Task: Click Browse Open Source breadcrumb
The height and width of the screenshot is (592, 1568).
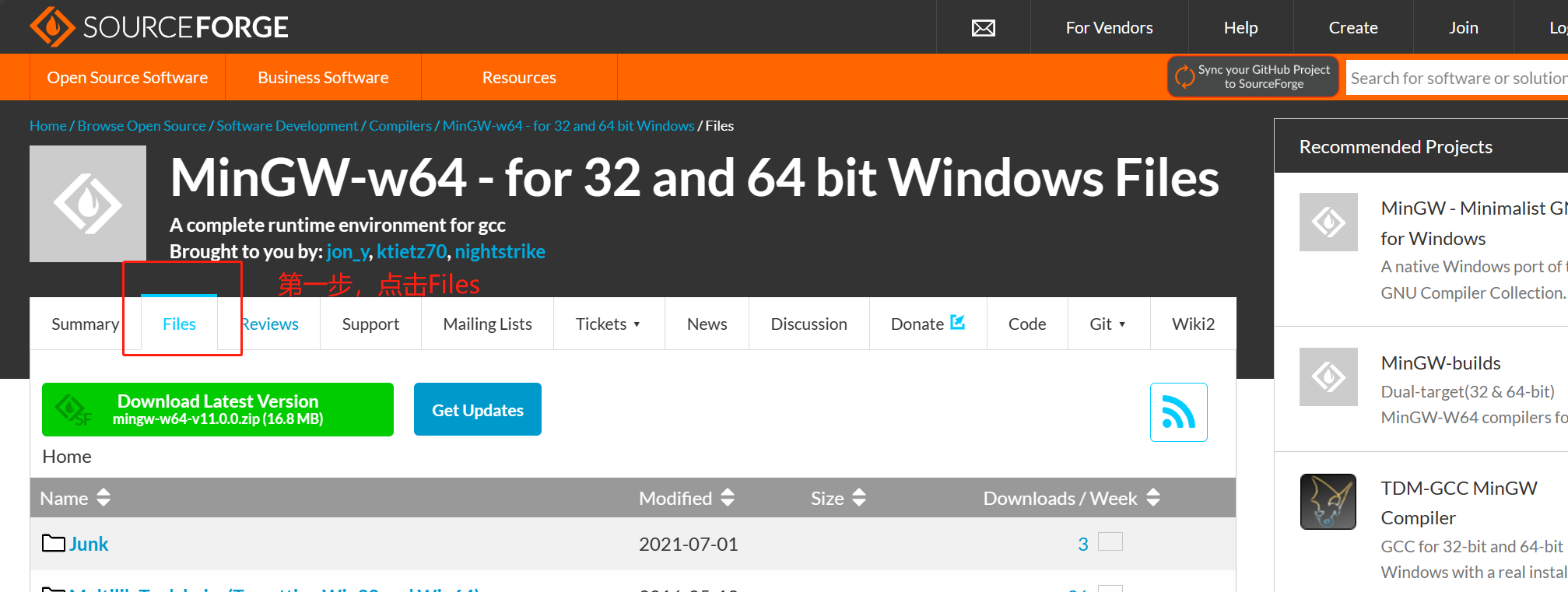Action: (x=142, y=125)
